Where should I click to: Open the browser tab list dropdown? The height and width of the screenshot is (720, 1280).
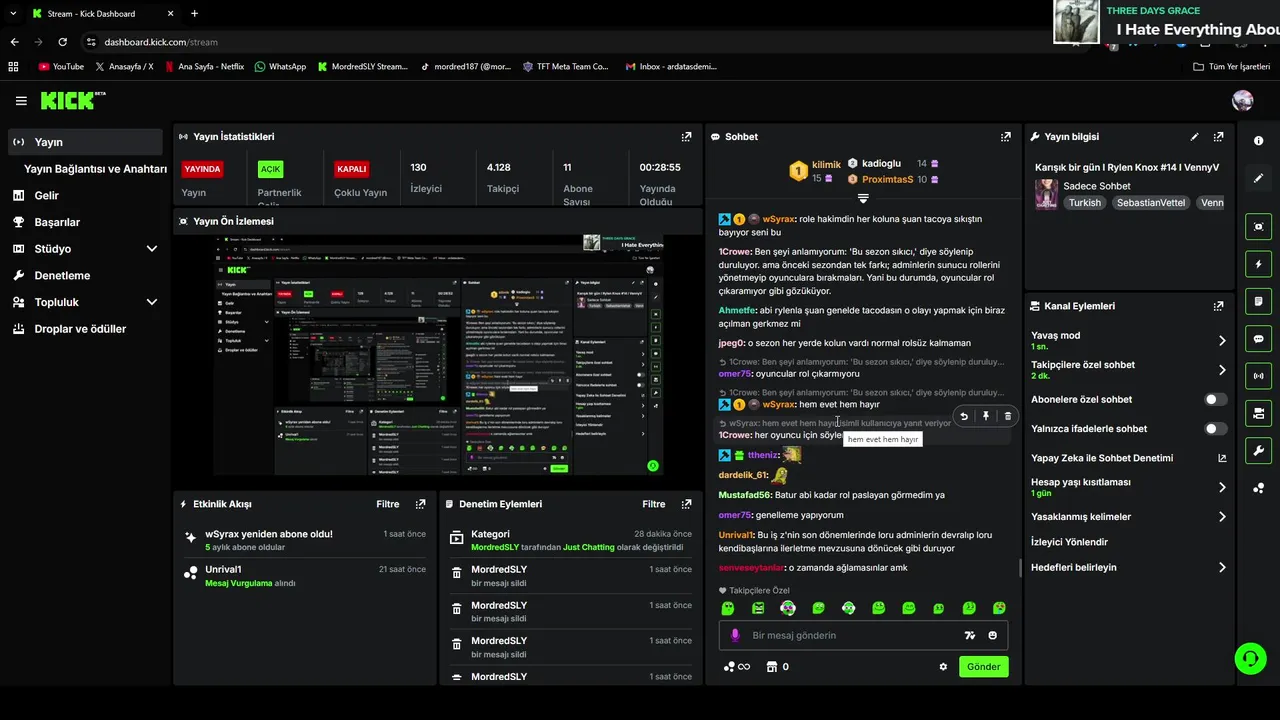click(x=14, y=14)
